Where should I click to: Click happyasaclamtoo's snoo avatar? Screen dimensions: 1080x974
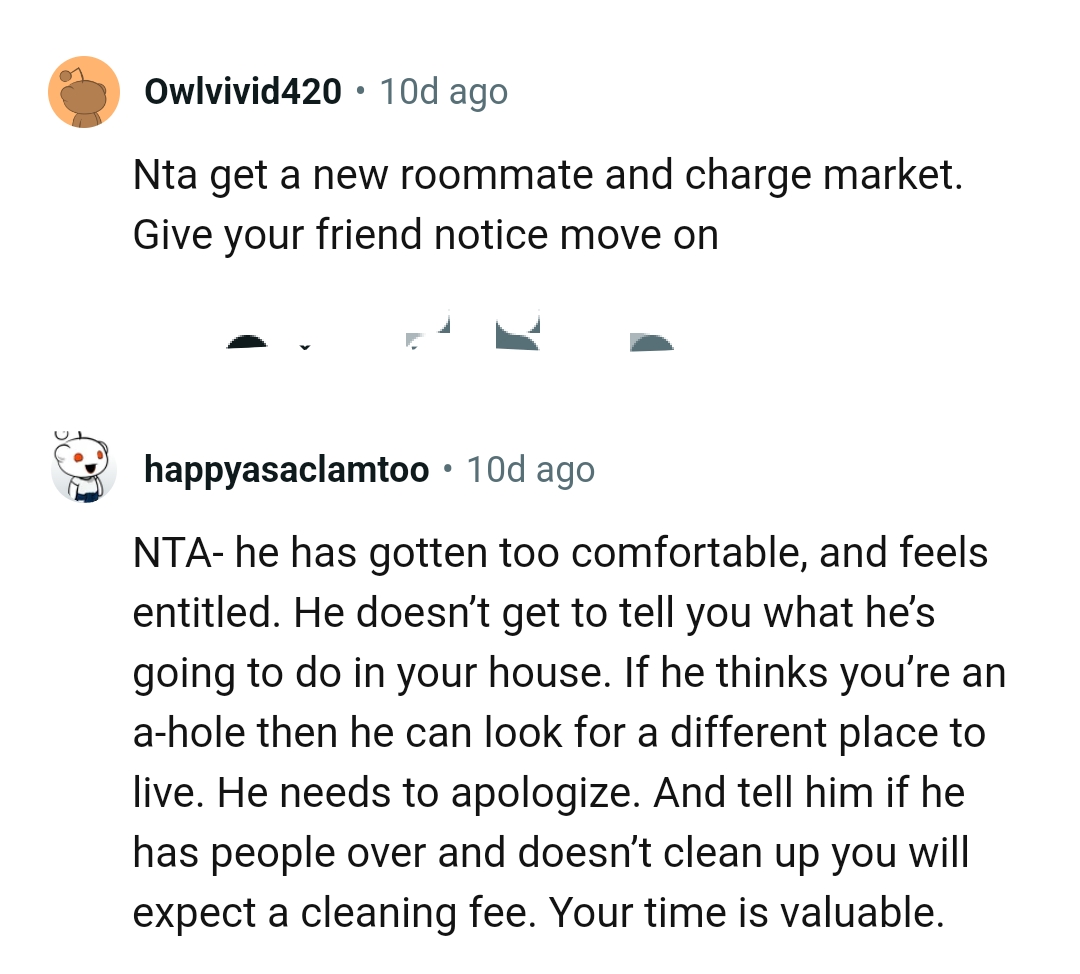[x=84, y=468]
